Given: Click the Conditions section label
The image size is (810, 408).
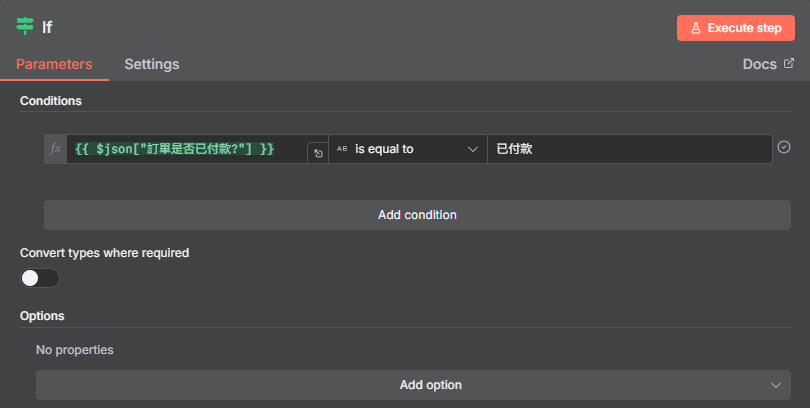Looking at the screenshot, I should point(51,101).
